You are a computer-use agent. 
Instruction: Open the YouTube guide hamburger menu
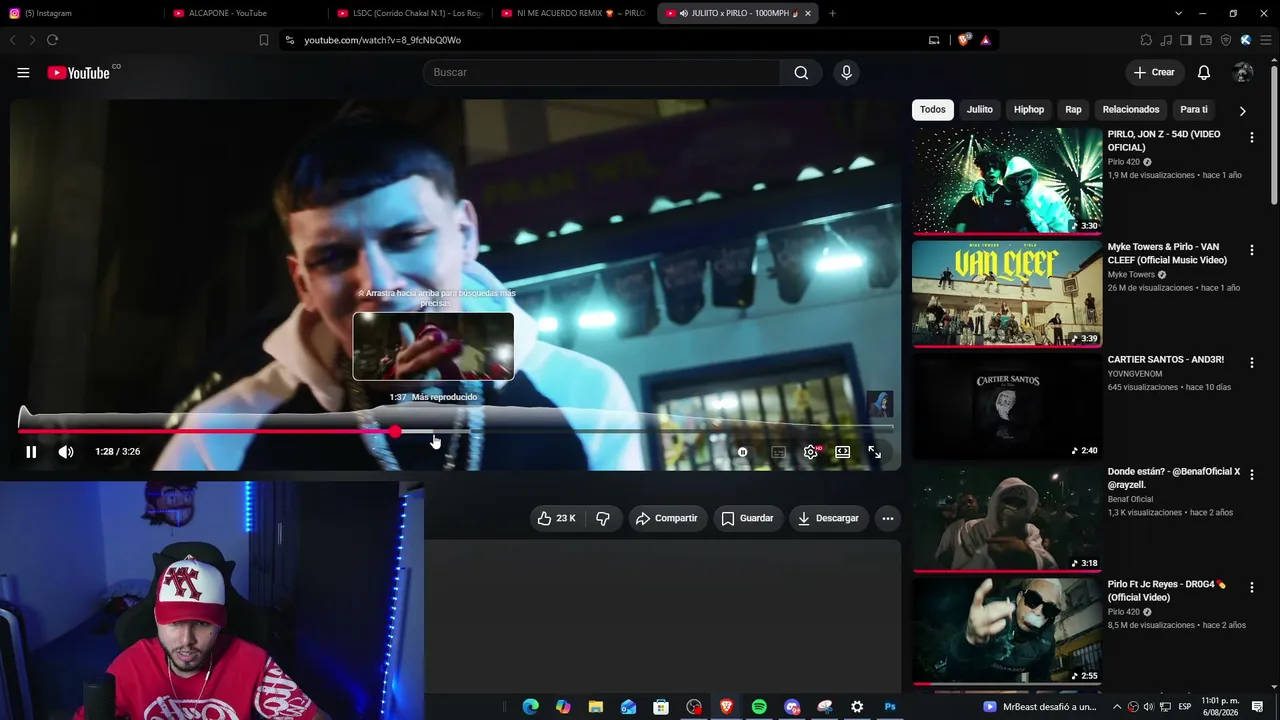click(23, 73)
